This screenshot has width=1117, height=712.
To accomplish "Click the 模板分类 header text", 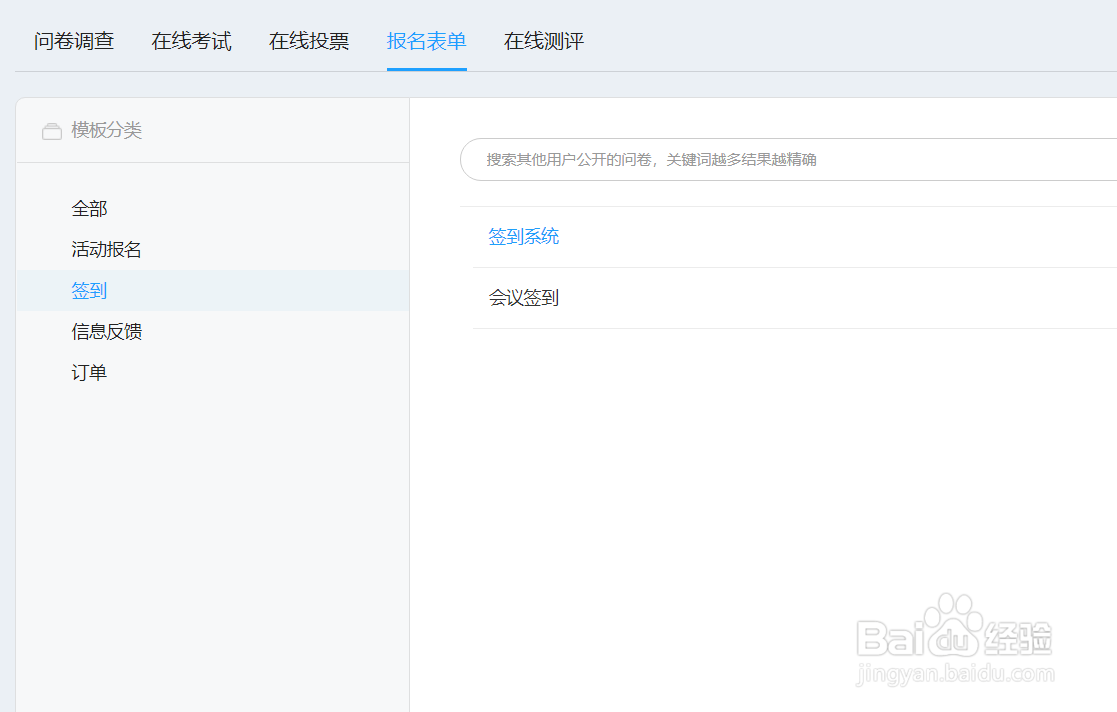I will coord(107,130).
